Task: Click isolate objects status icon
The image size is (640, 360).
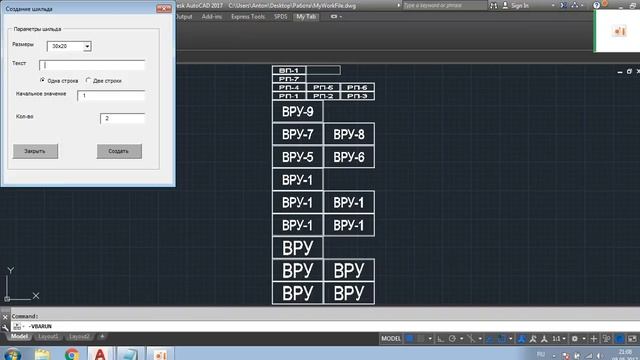Action: pos(607,338)
